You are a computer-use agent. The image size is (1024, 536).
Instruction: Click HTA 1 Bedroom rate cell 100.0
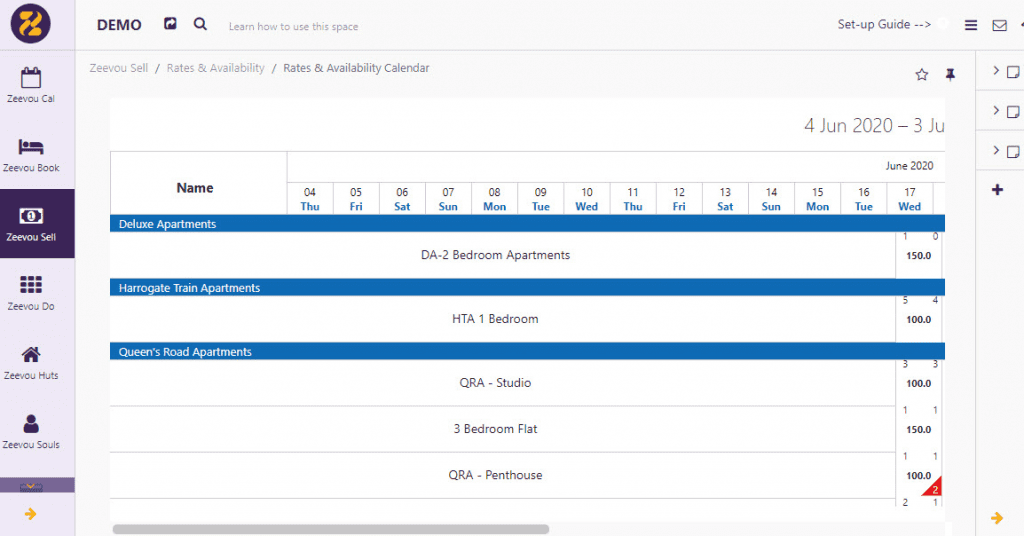pyautogui.click(x=919, y=319)
